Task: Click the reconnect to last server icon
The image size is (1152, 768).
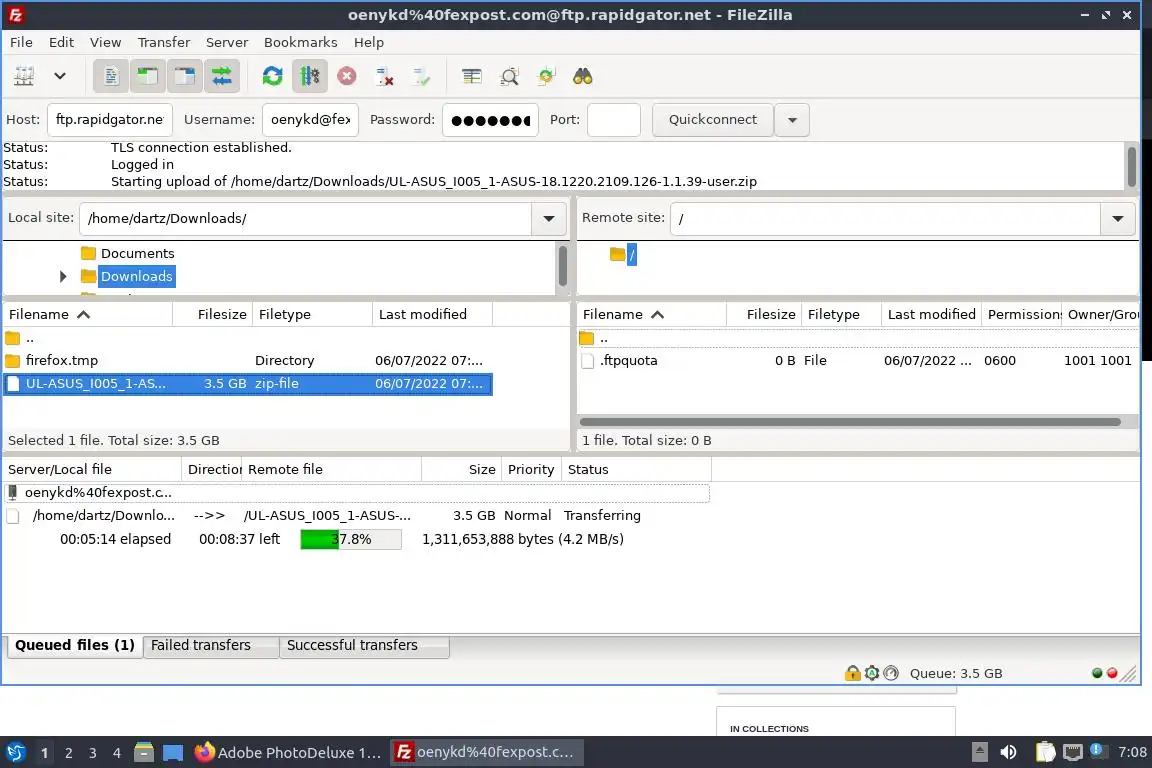Action: pyautogui.click(x=421, y=76)
